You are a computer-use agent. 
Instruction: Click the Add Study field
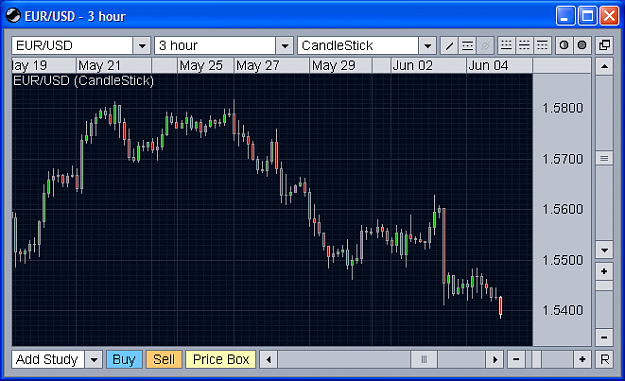[48, 359]
